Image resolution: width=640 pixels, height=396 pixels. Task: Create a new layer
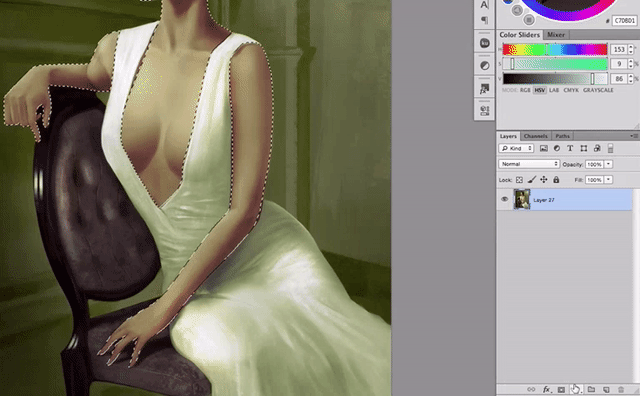click(606, 390)
